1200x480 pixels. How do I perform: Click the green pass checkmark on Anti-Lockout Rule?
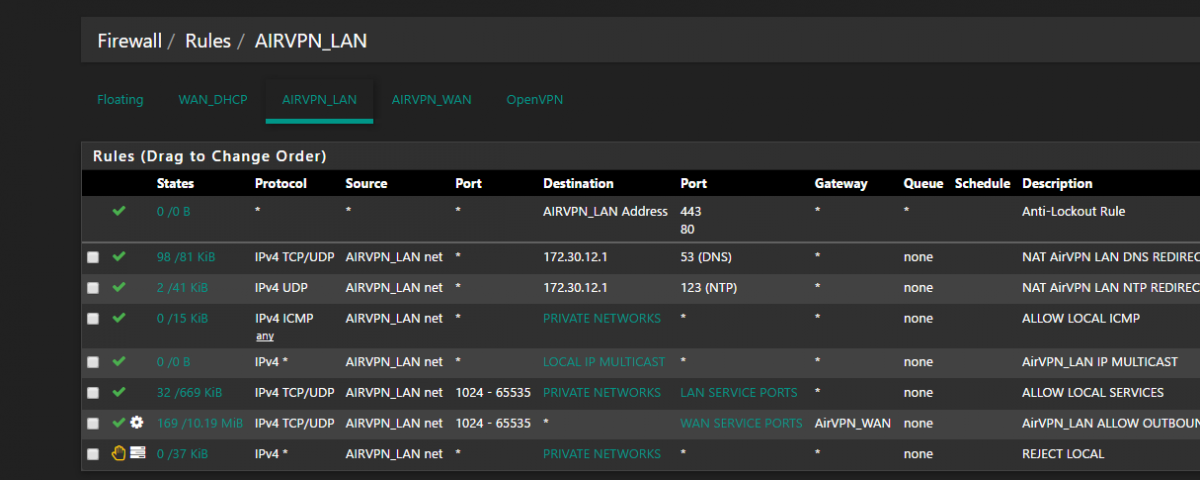(119, 212)
